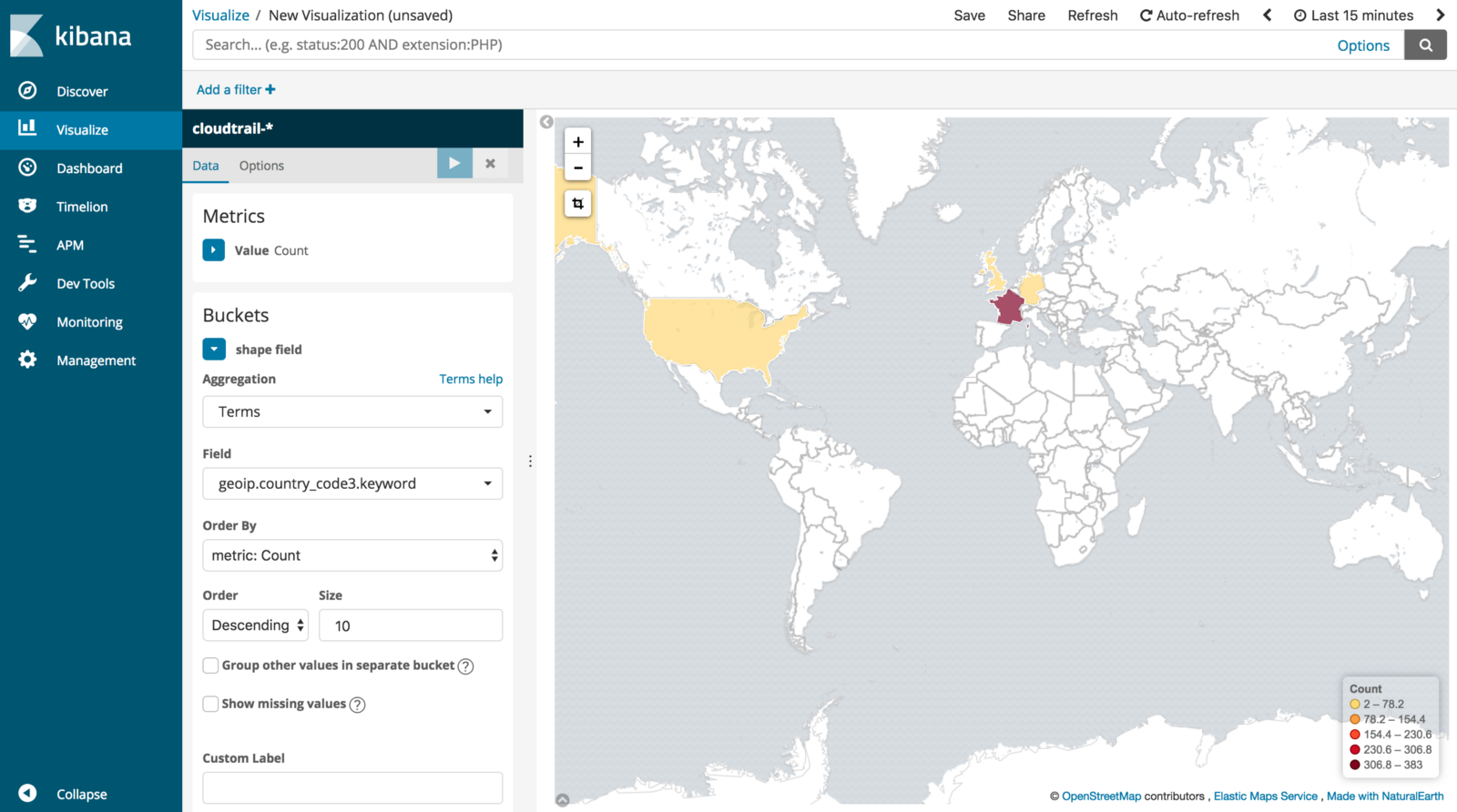This screenshot has height=812, width=1457.
Task: Expand the Value Count metric
Action: 214,250
